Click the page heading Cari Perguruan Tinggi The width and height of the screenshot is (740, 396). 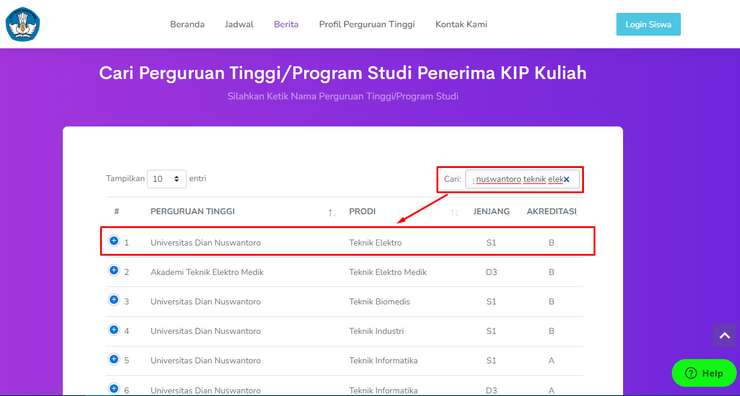[343, 73]
